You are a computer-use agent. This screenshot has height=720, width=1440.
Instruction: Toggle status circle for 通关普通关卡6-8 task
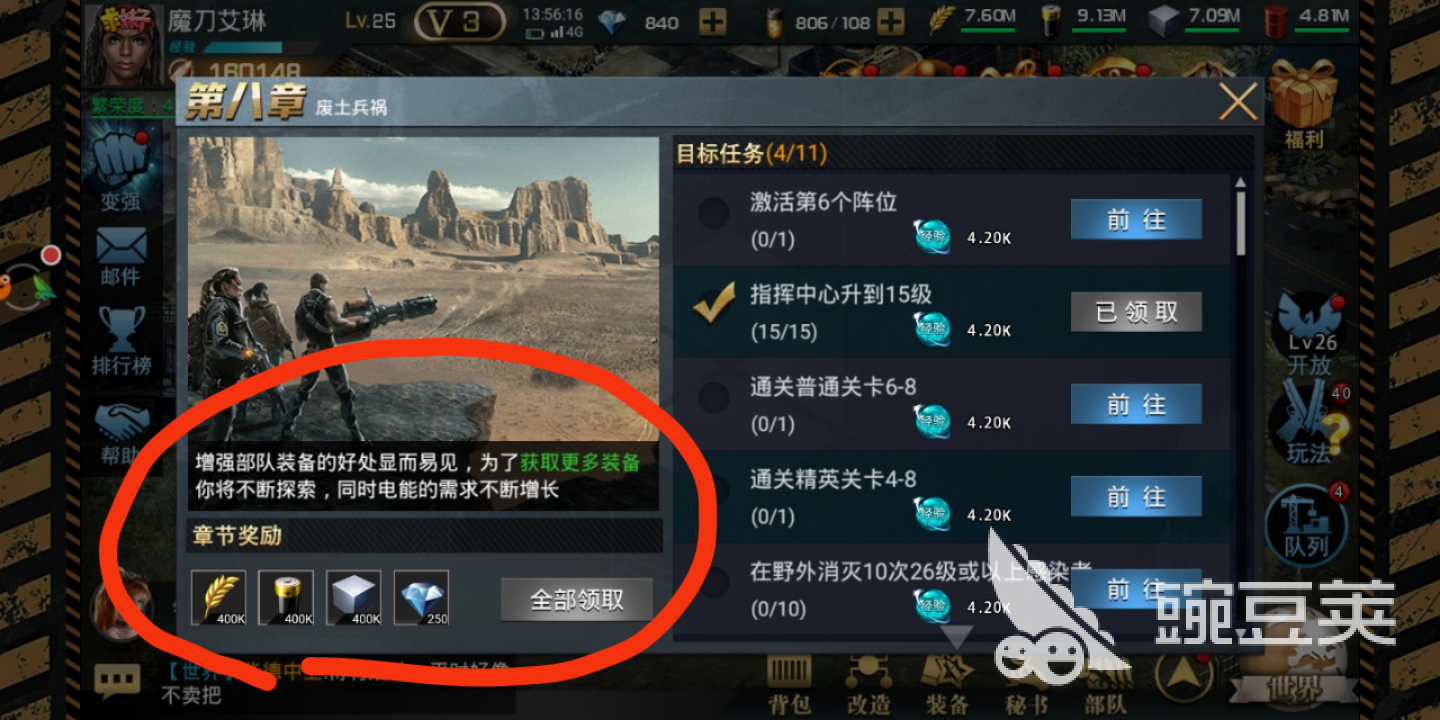pyautogui.click(x=713, y=397)
